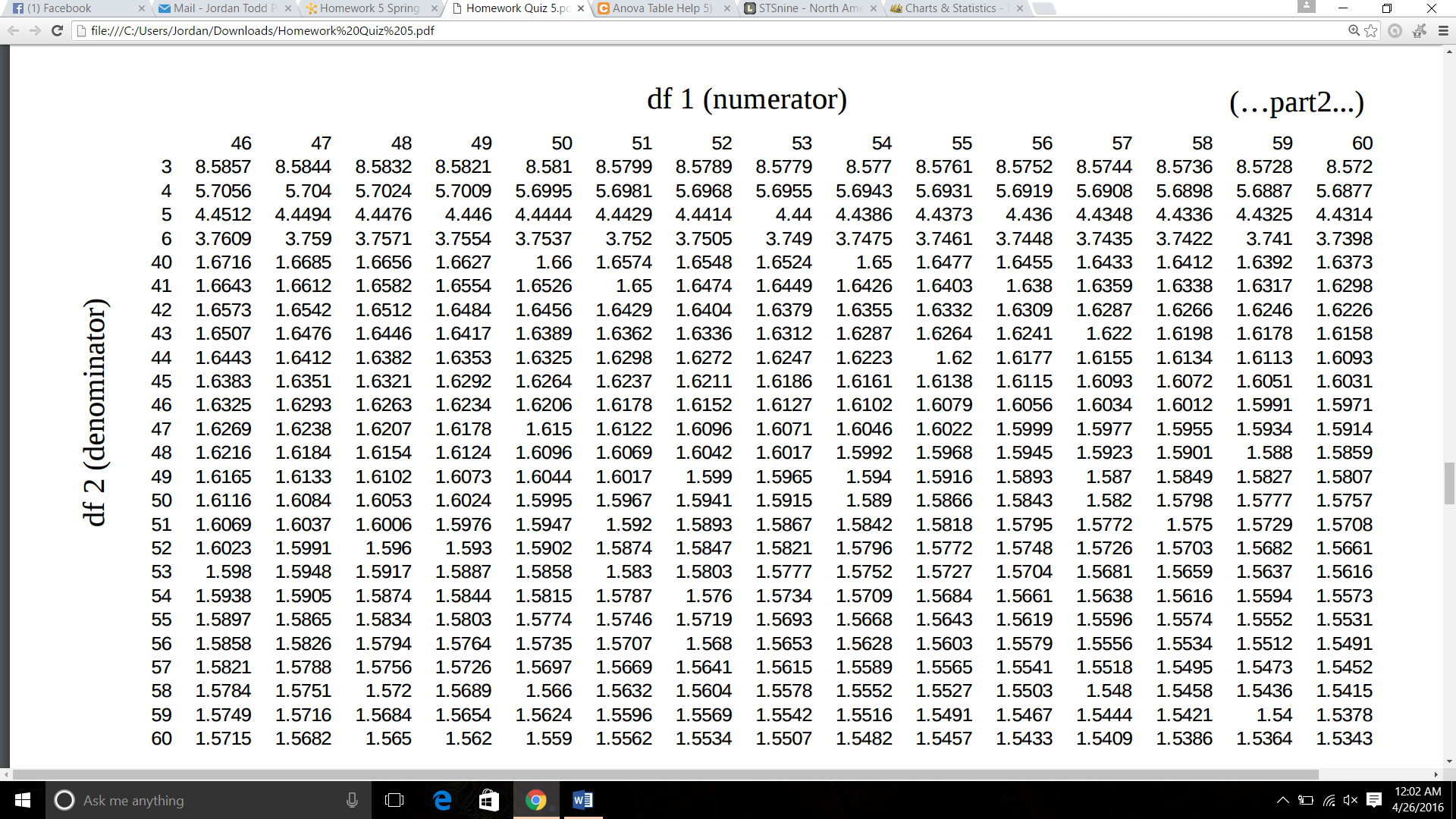Close the Anova Table Help tab

point(727,8)
